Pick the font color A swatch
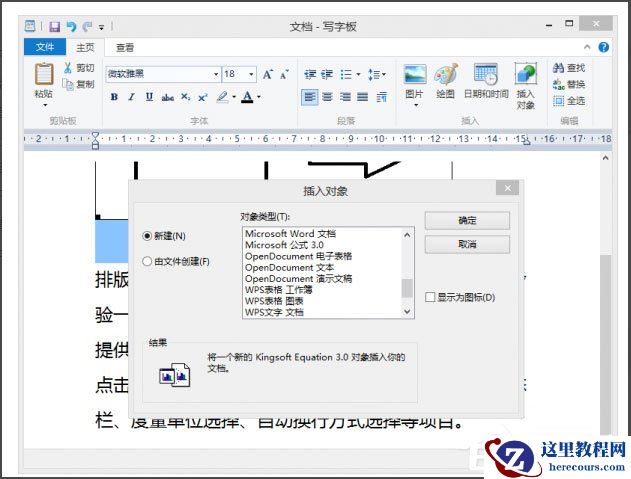 pos(247,97)
